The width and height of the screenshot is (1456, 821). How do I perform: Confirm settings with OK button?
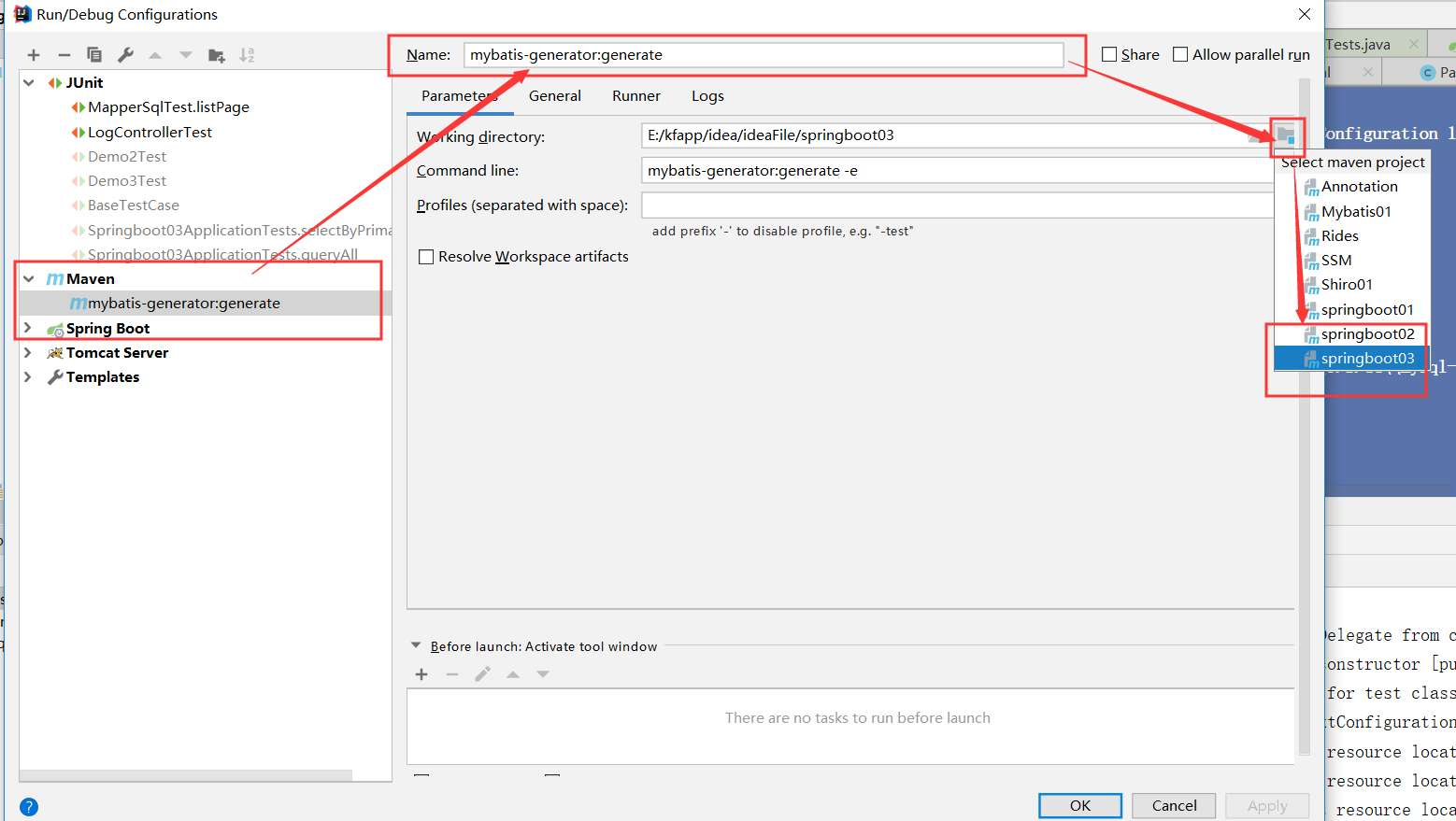(1079, 805)
